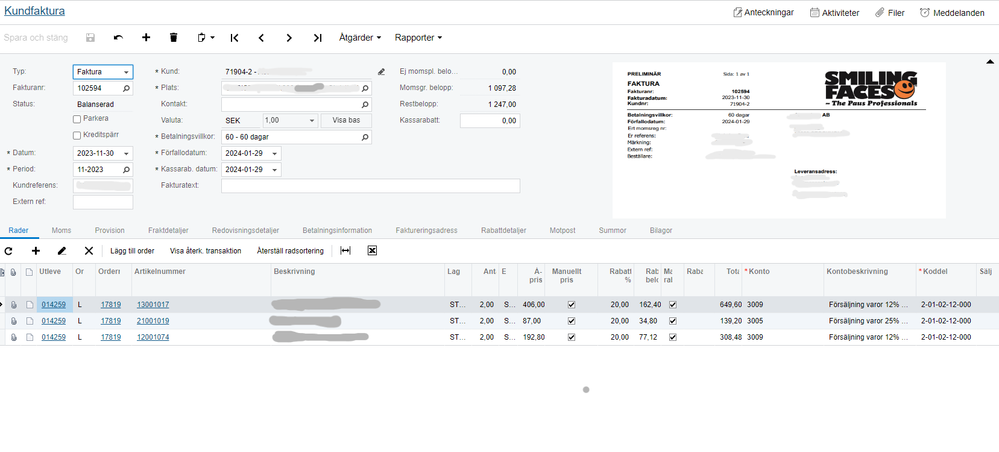The height and width of the screenshot is (452, 999).
Task: Edit customer with the pencil icon
Action: pyautogui.click(x=381, y=71)
